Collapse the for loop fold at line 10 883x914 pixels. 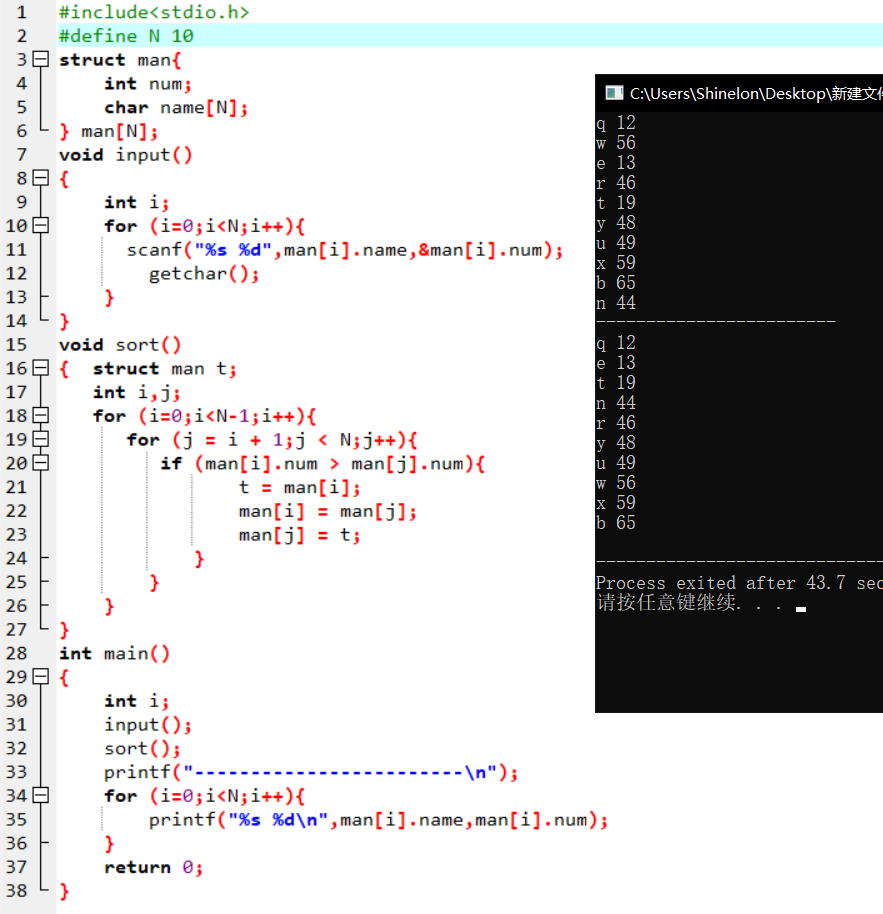[40, 226]
